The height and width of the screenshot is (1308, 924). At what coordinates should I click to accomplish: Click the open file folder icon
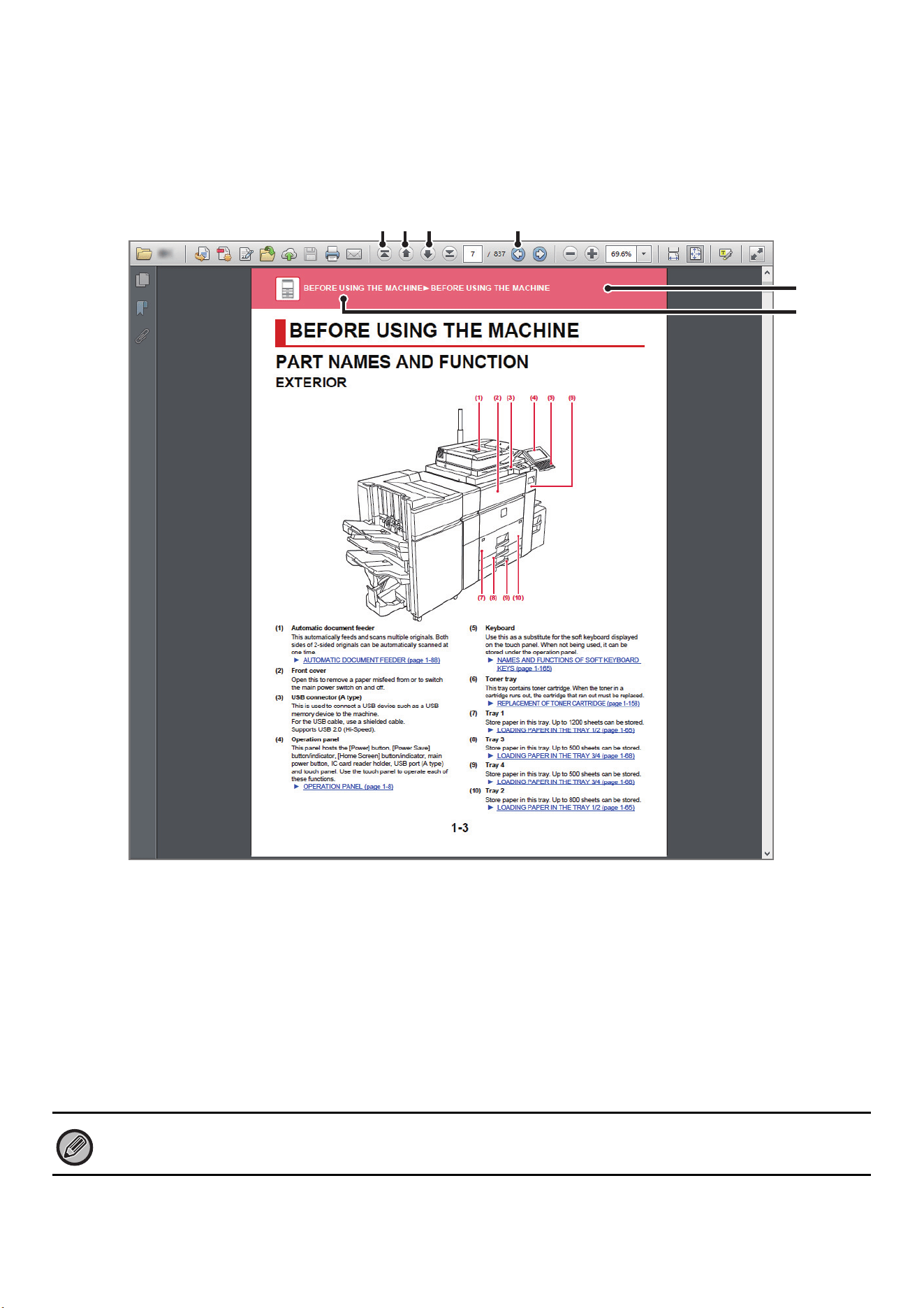(x=144, y=254)
